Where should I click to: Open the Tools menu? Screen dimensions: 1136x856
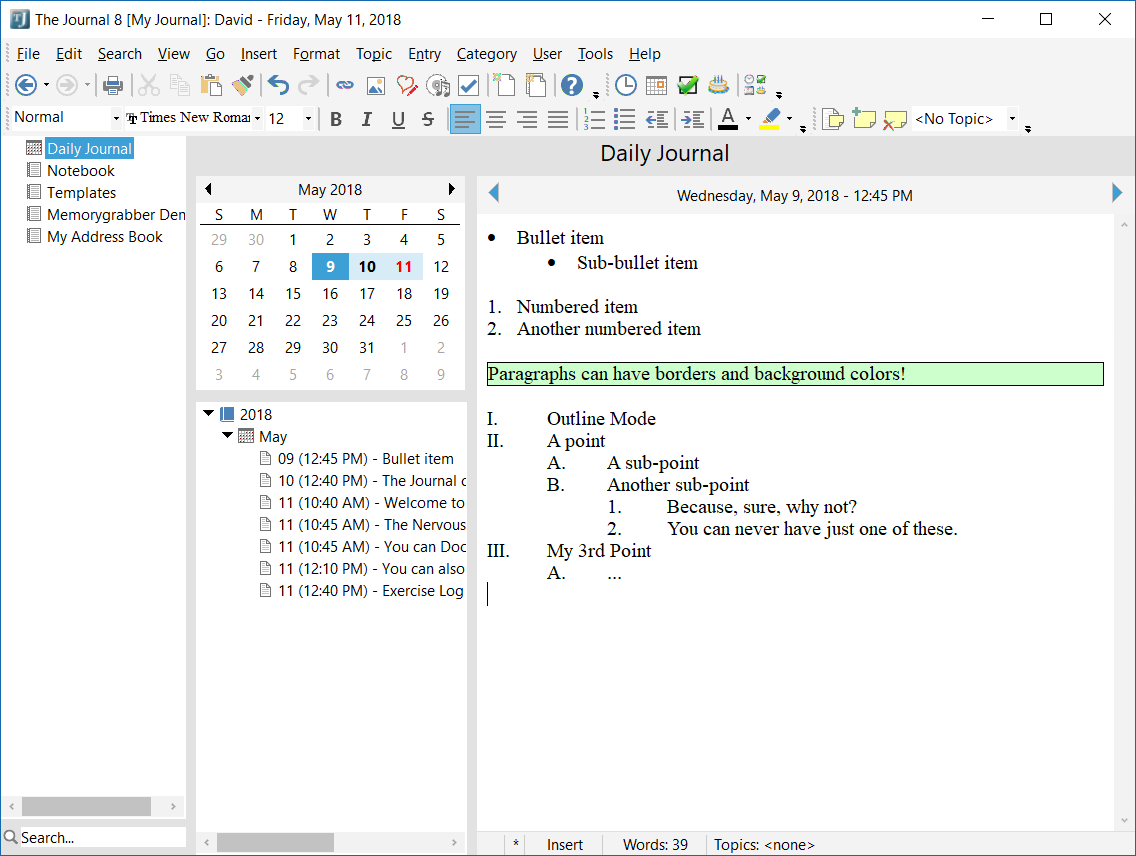(595, 54)
